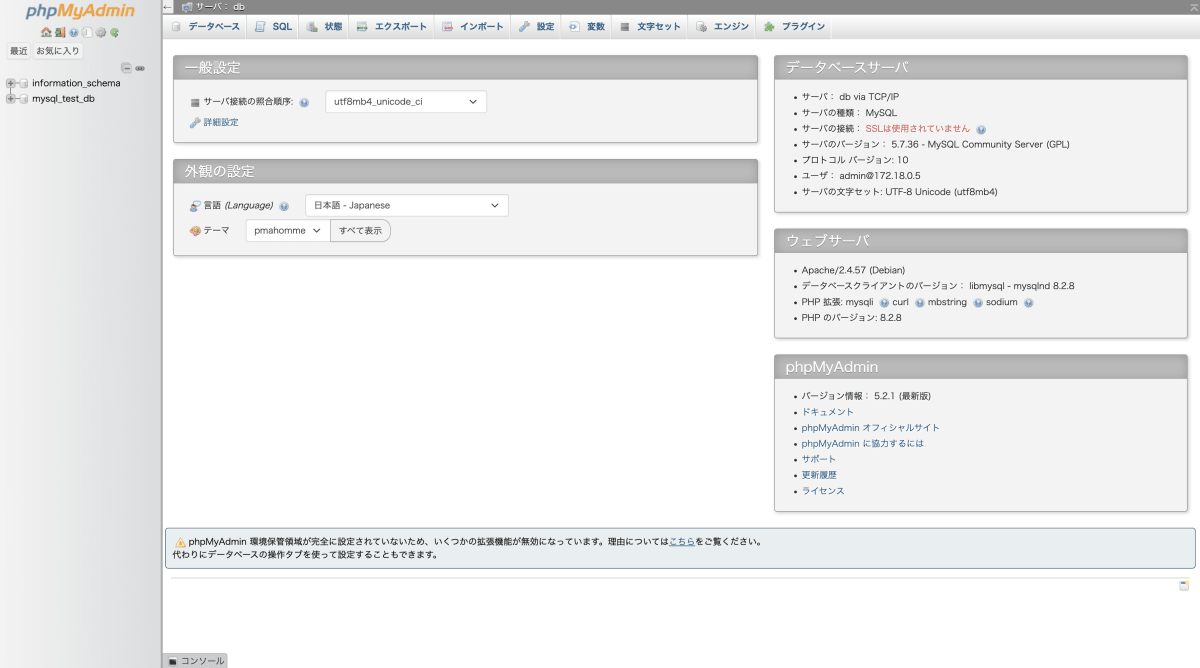
Task: Select information_schema database name
Action: click(x=76, y=83)
